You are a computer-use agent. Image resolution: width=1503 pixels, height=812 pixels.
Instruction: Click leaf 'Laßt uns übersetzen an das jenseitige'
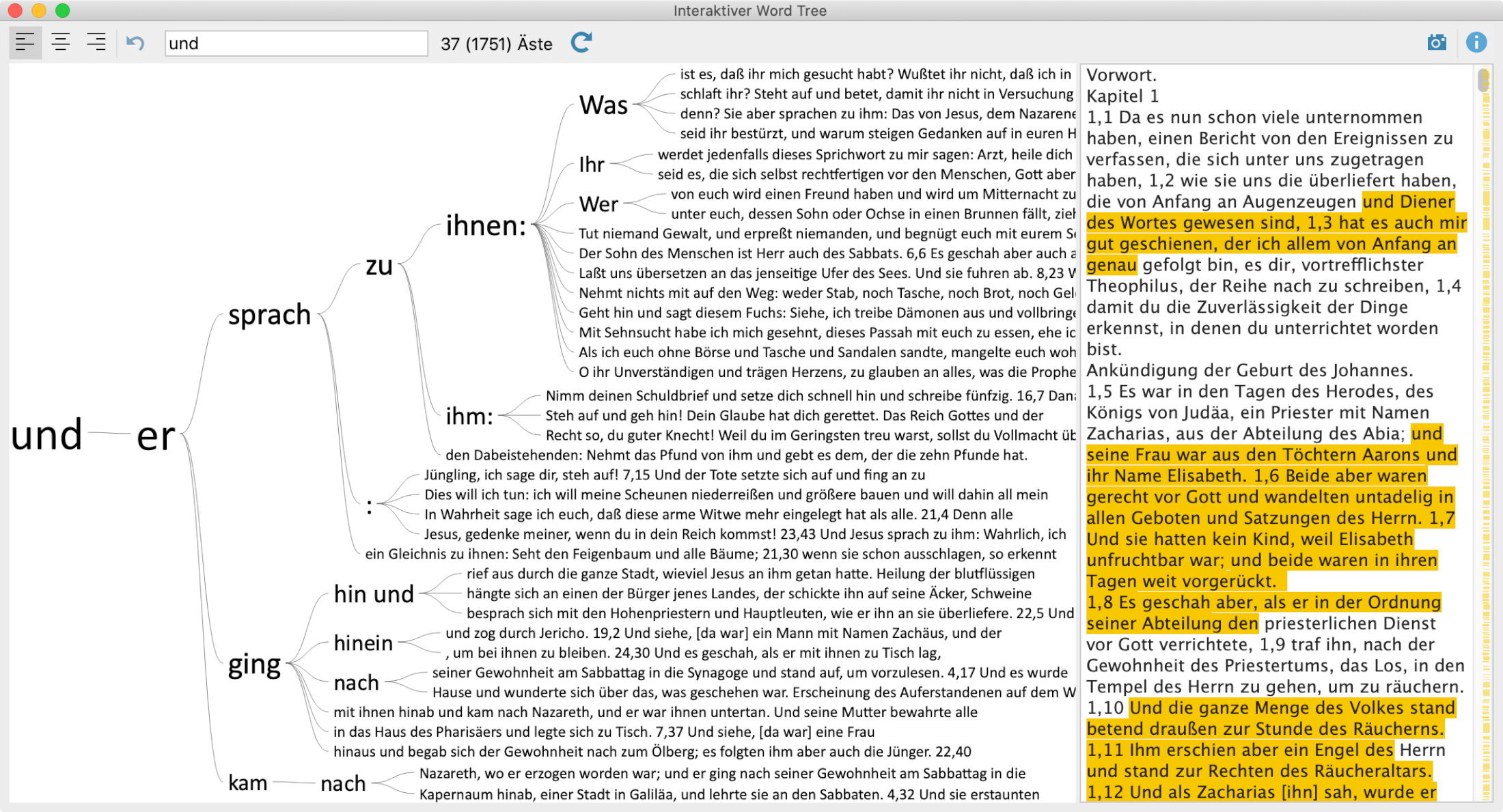pyautogui.click(x=827, y=273)
